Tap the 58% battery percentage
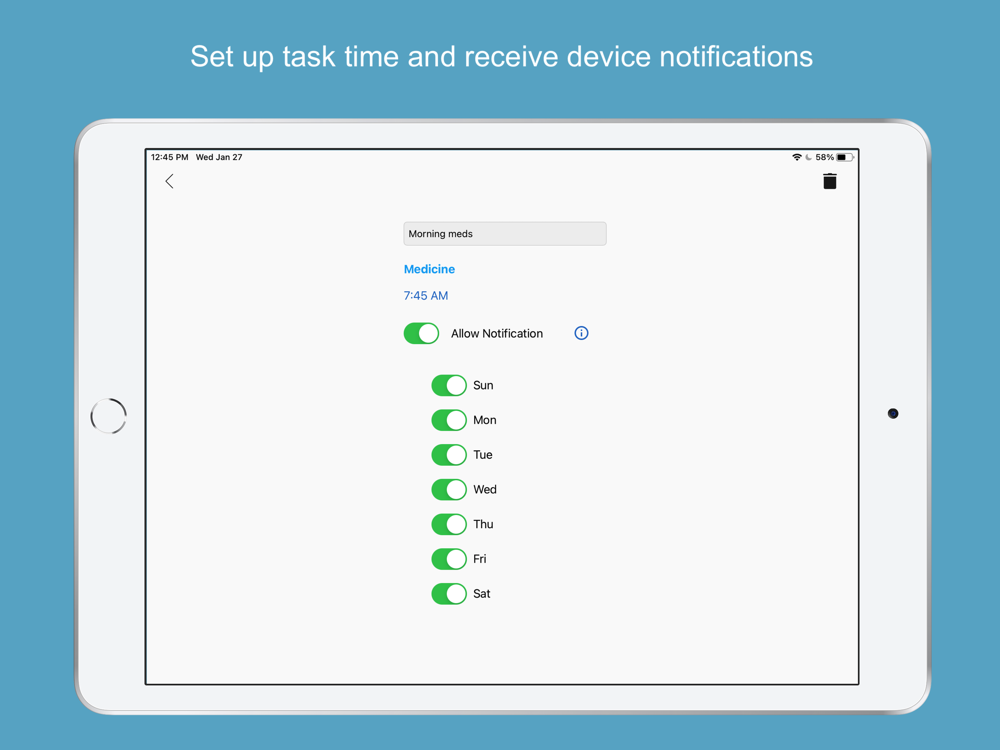The width and height of the screenshot is (1000, 750). [x=825, y=157]
